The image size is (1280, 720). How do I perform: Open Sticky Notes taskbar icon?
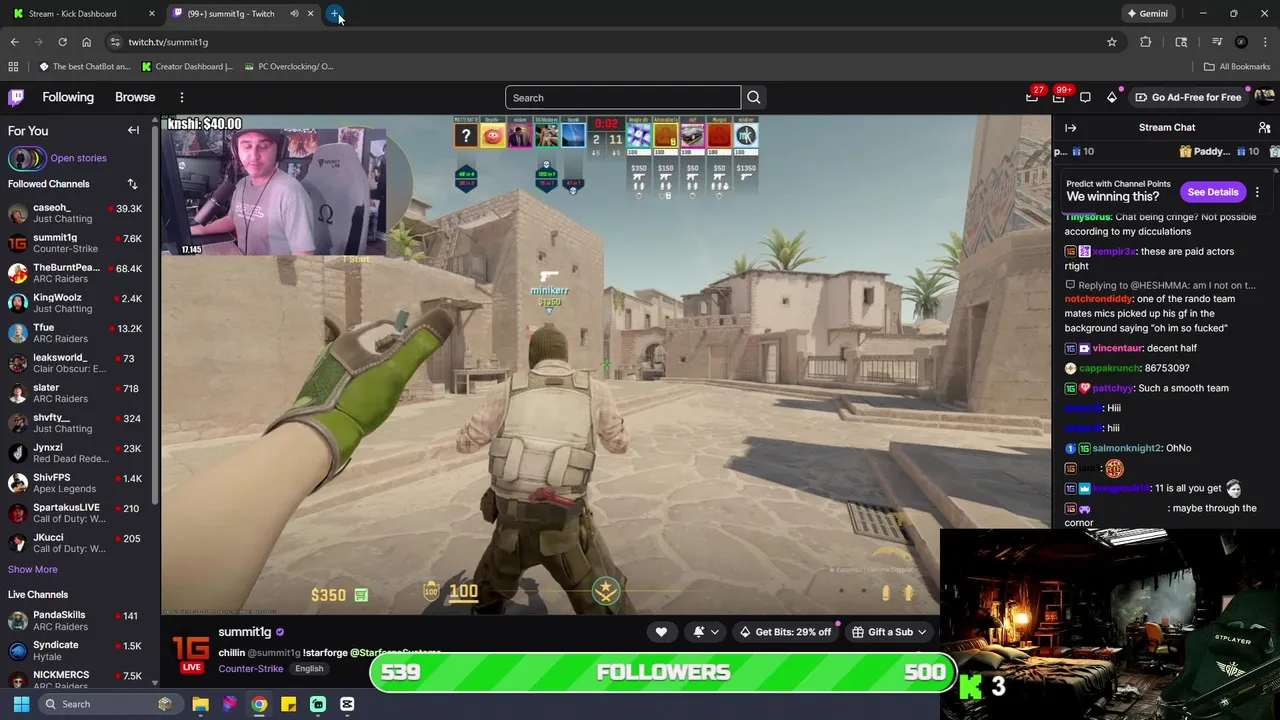tap(288, 704)
